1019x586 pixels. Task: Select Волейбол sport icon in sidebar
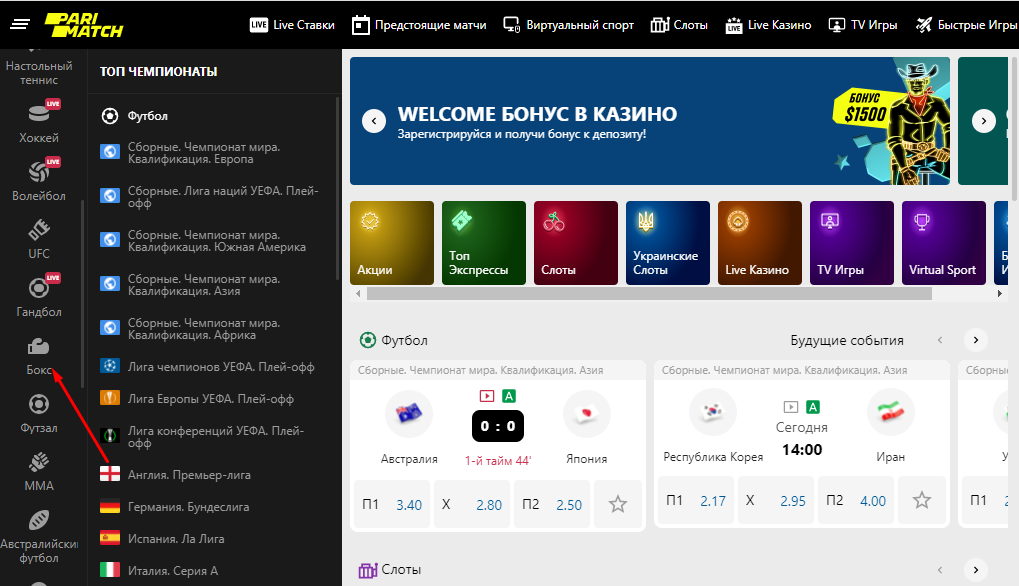pos(39,171)
